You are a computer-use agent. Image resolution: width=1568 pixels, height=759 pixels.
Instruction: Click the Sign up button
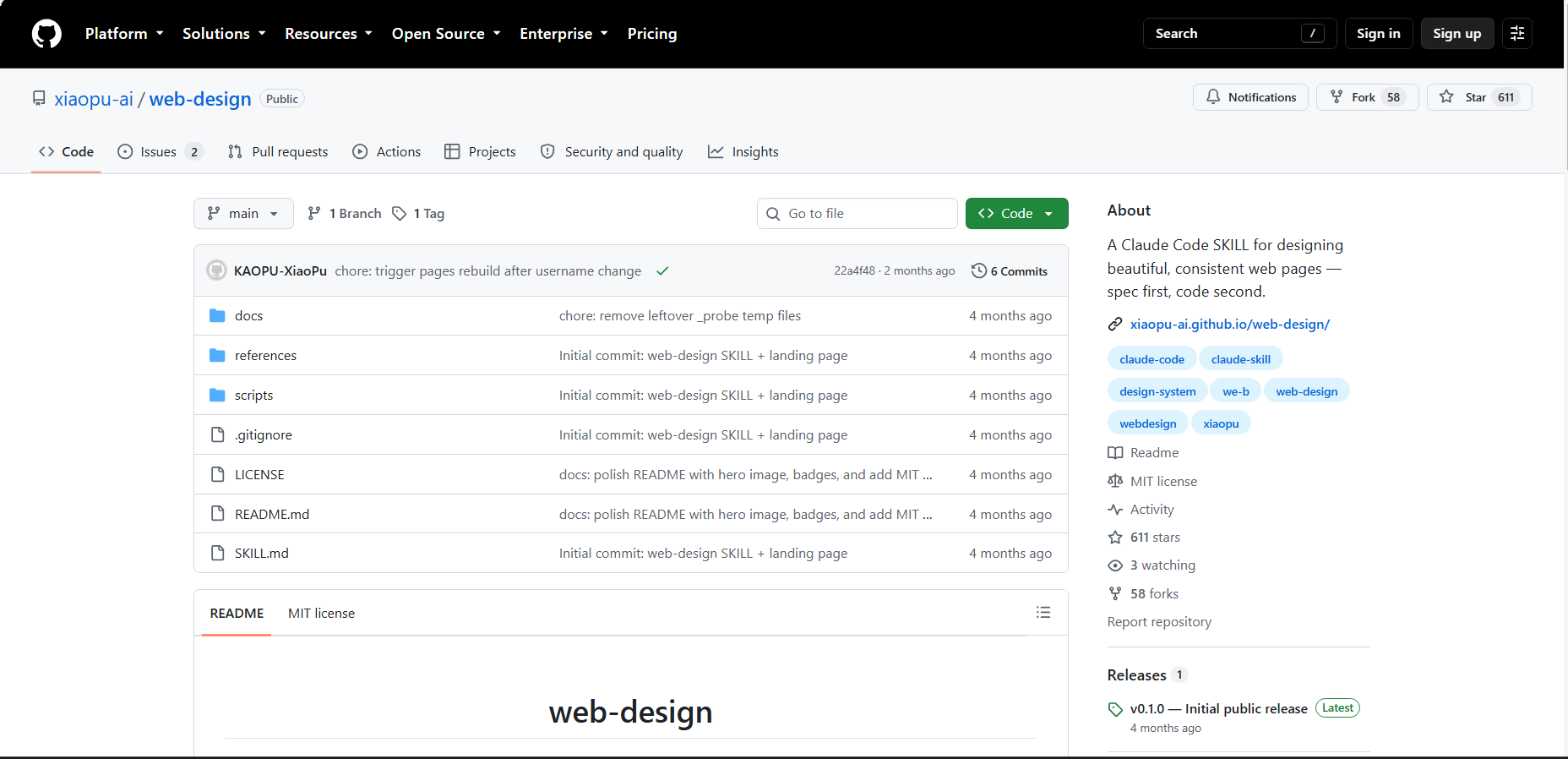click(x=1457, y=34)
